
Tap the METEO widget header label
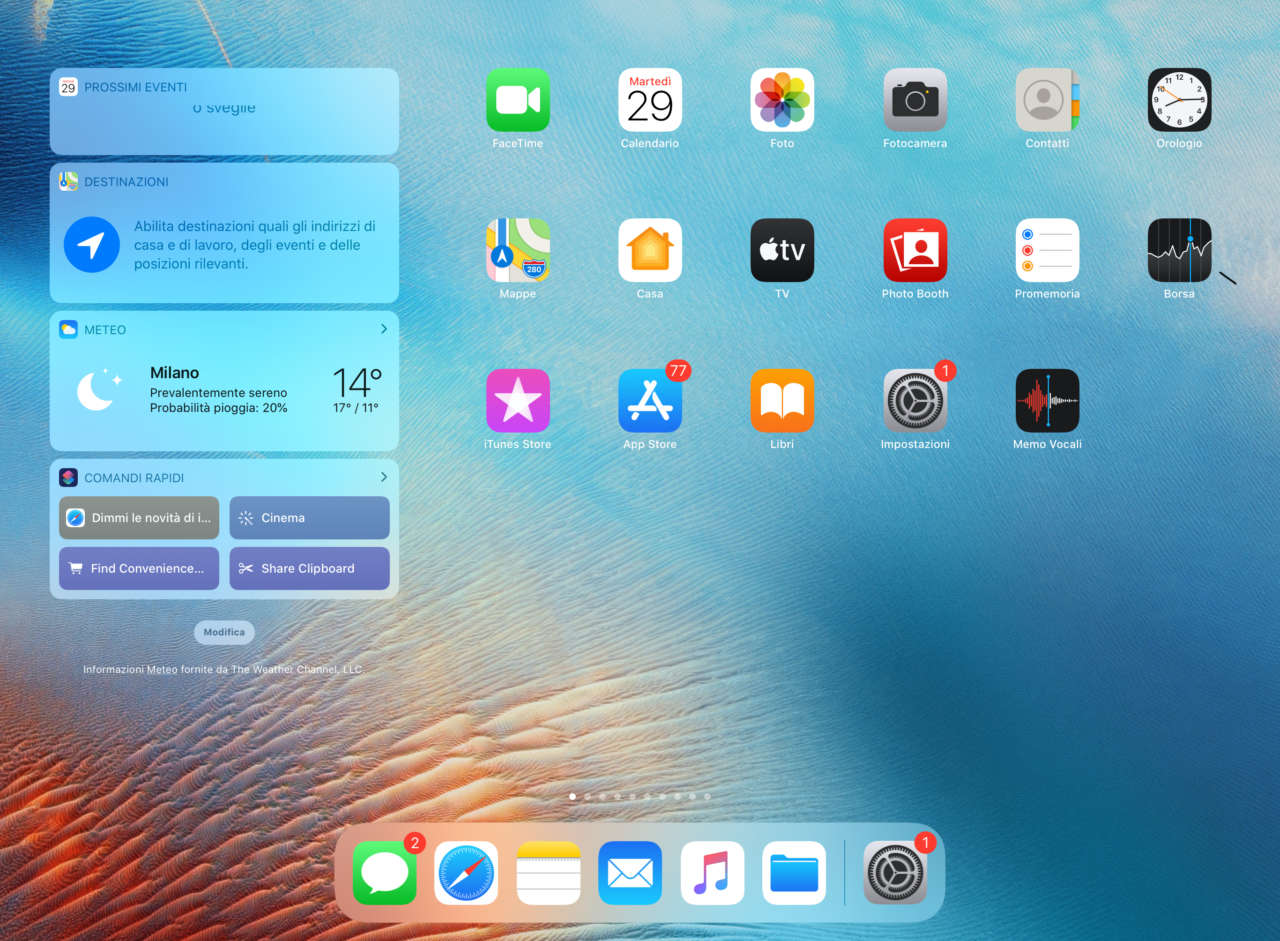pos(105,330)
